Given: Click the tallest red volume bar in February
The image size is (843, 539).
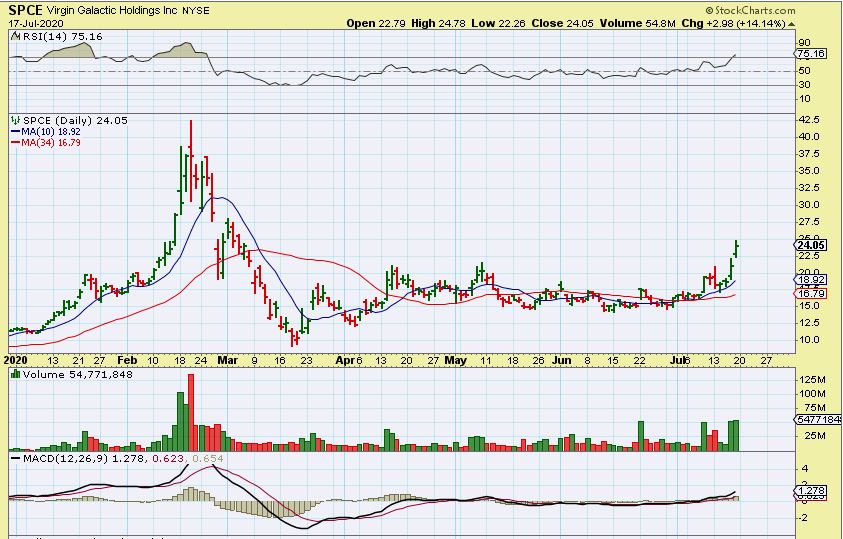Looking at the screenshot, I should (191, 412).
